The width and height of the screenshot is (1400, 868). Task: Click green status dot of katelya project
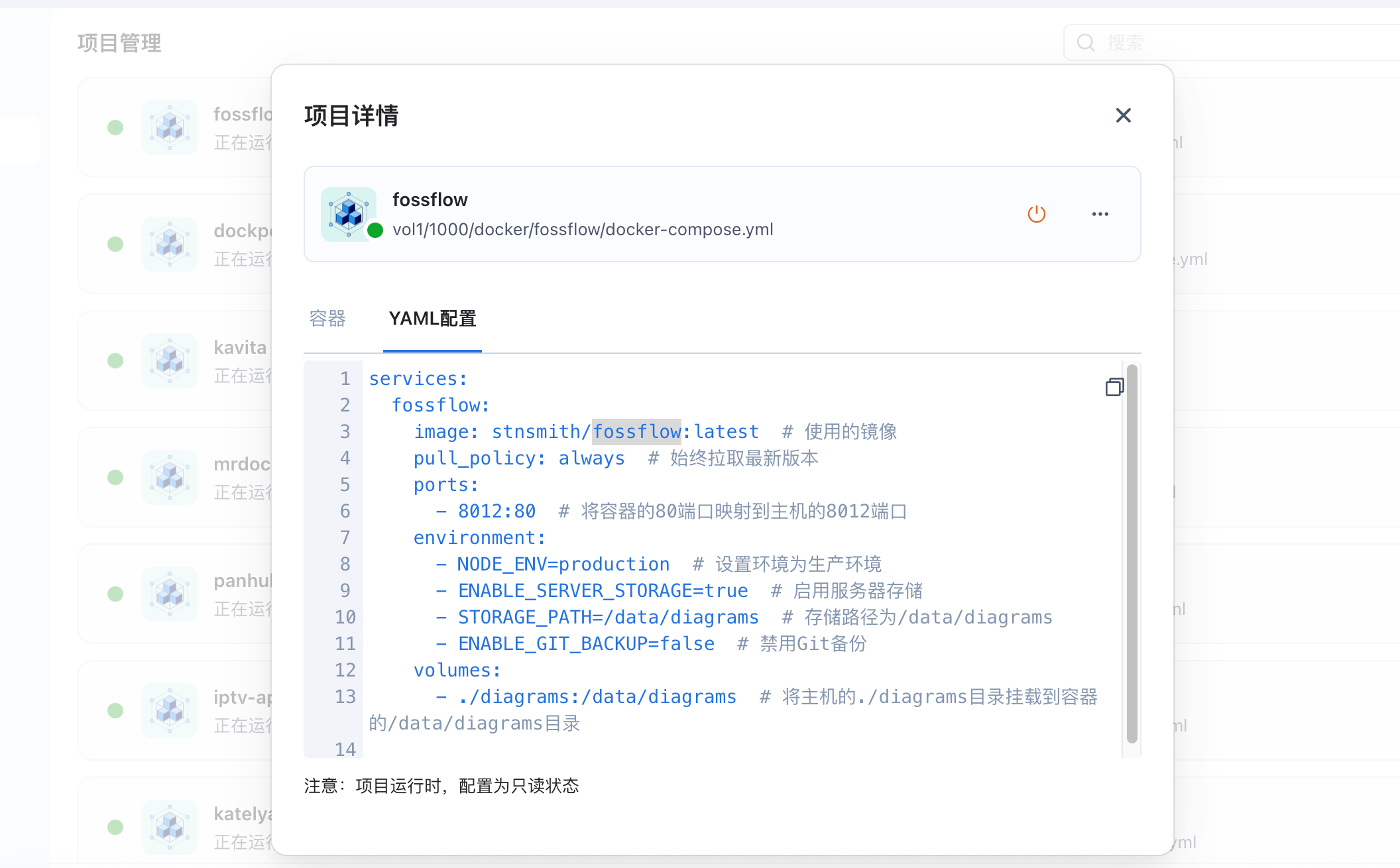point(115,827)
